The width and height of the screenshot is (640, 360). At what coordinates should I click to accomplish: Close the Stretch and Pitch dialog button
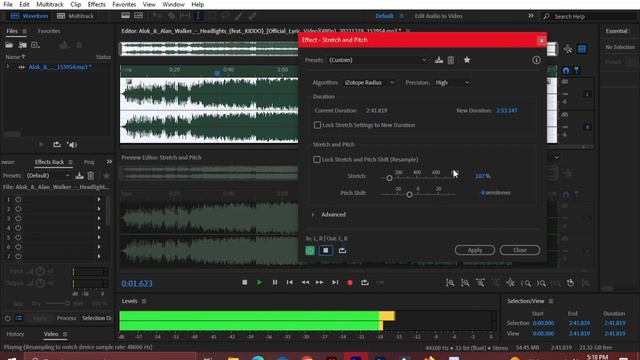point(520,250)
